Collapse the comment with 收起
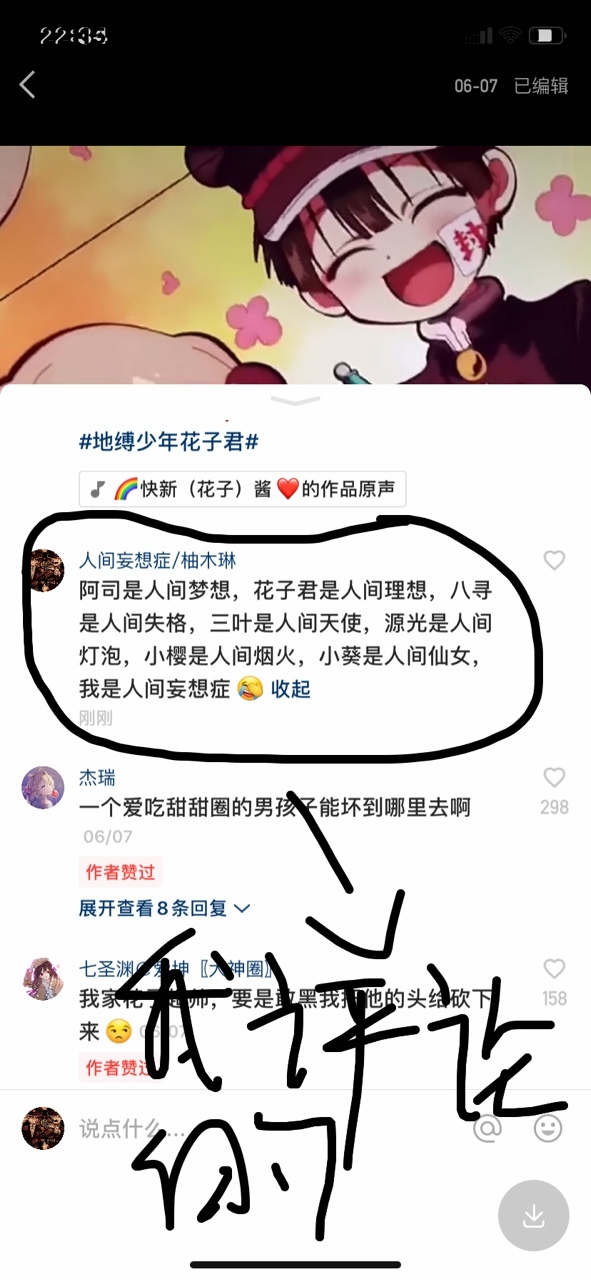This screenshot has height=1280, width=591. tap(291, 688)
